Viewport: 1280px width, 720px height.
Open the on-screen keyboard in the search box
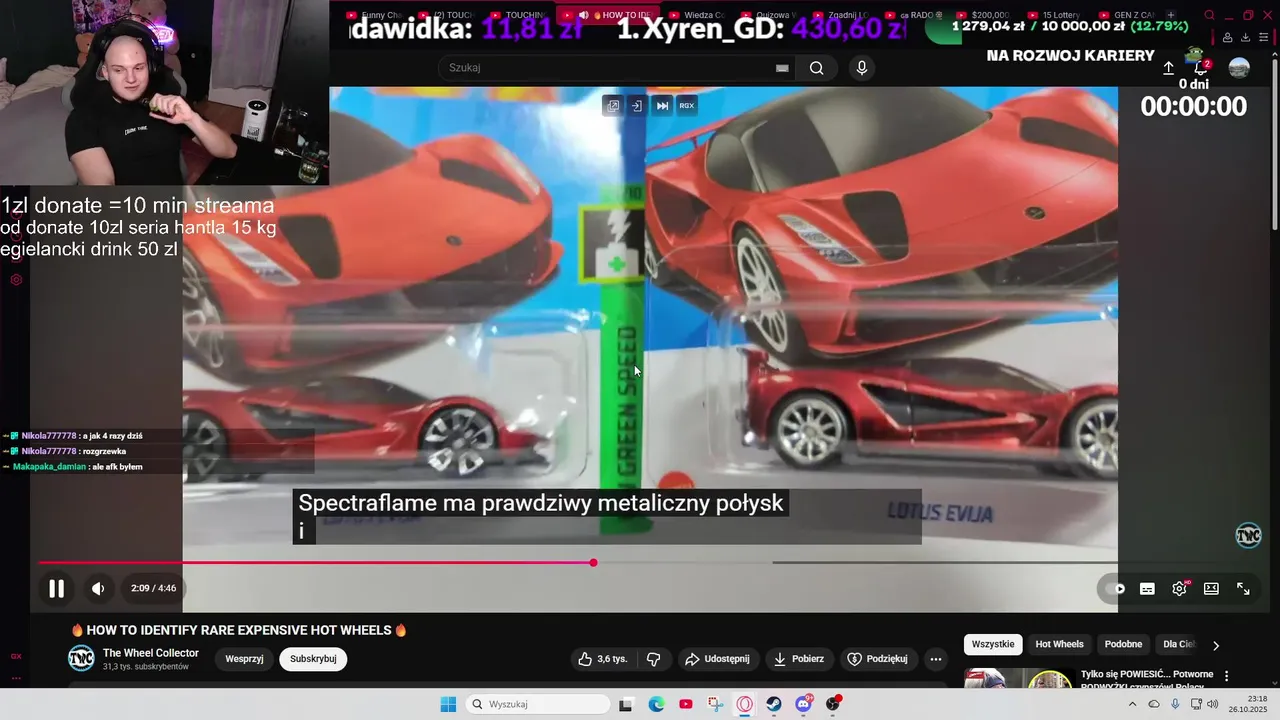tap(782, 68)
